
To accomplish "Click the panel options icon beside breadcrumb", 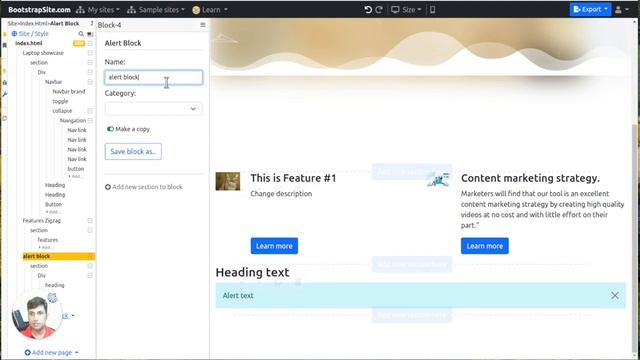I will tap(92, 23).
